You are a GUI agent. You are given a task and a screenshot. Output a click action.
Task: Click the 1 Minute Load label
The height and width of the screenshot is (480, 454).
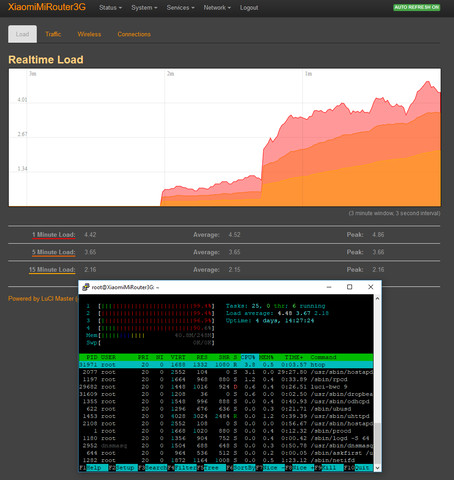(x=54, y=235)
